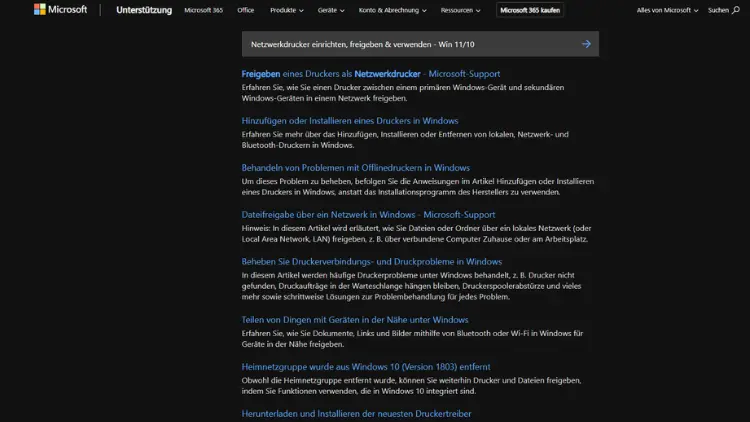Viewport: 750px width, 422px height.
Task: Open the Unterstützung home link
Action: [x=144, y=10]
